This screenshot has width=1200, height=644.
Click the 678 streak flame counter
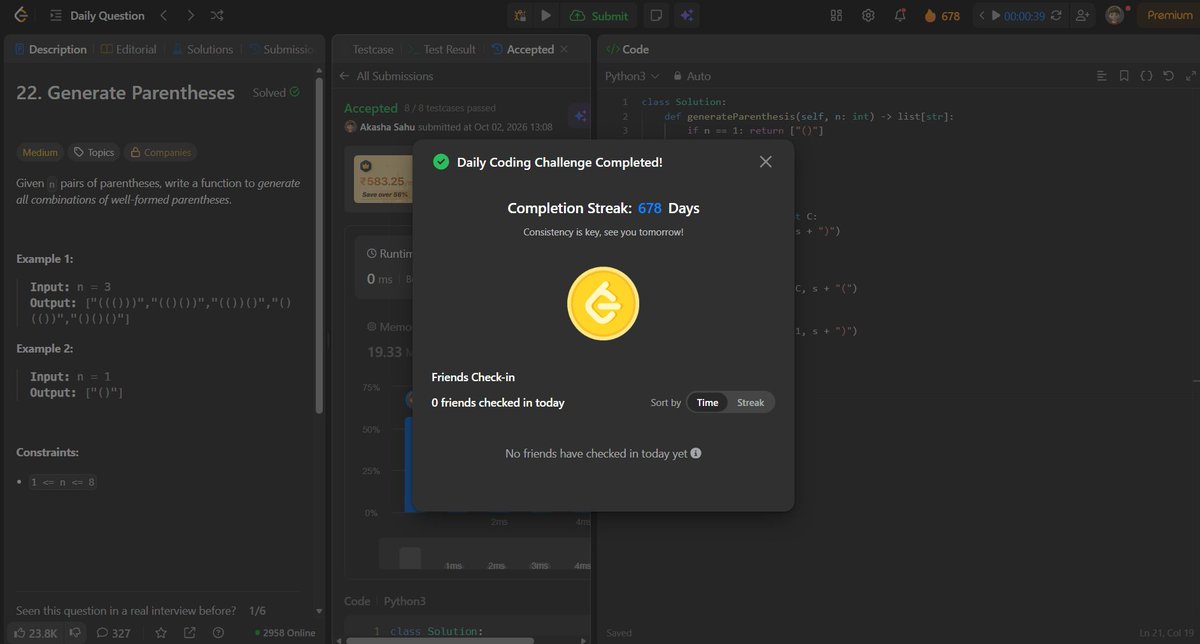click(941, 15)
